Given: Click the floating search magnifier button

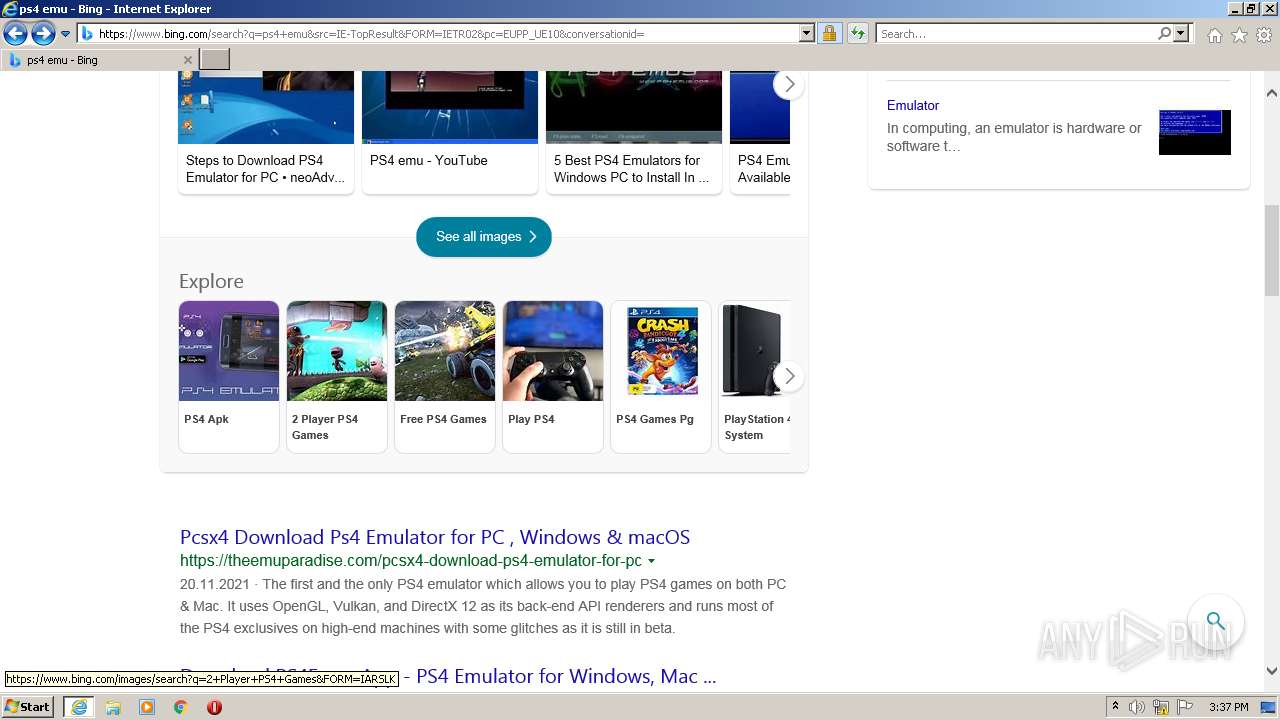Looking at the screenshot, I should pyautogui.click(x=1215, y=621).
